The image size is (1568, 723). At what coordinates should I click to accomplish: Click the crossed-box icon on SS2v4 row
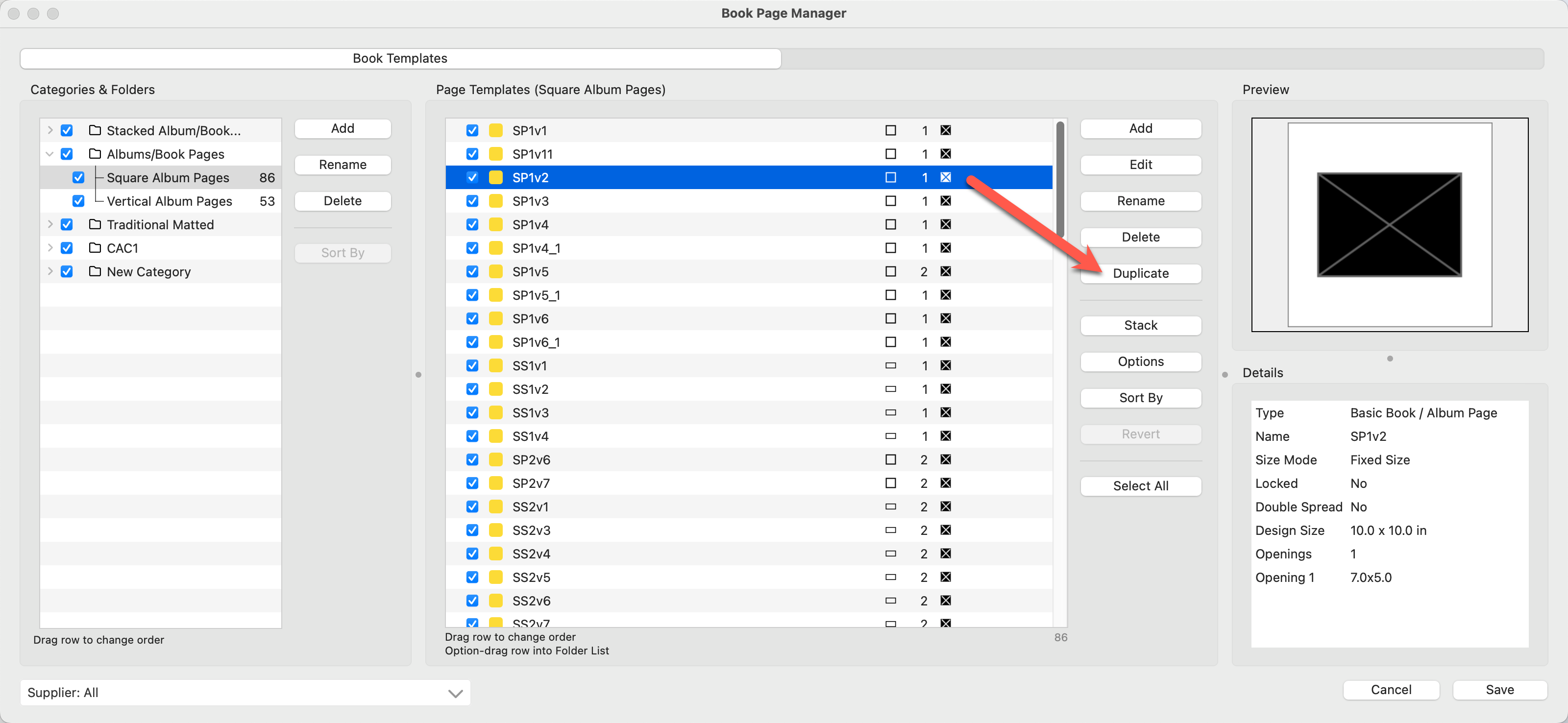(945, 554)
